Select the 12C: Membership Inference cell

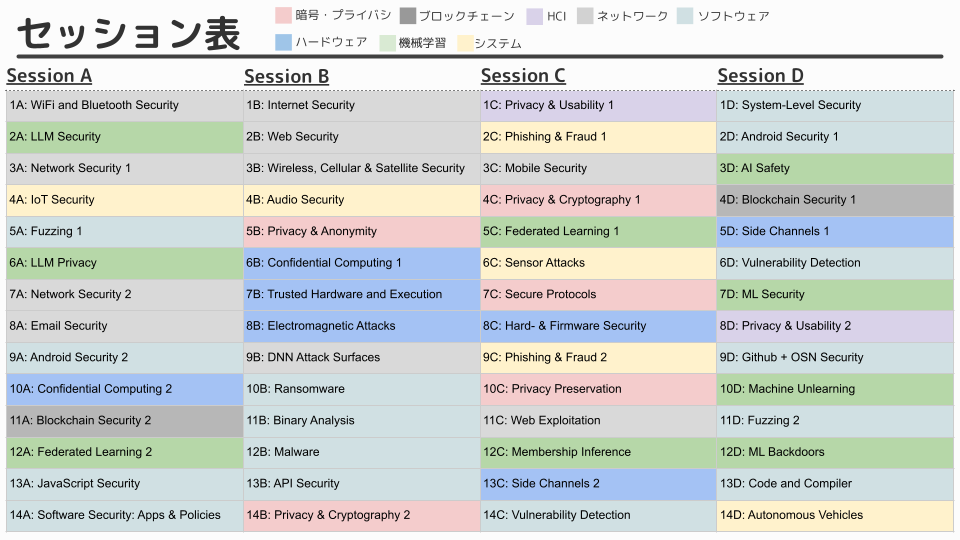pyautogui.click(x=599, y=452)
